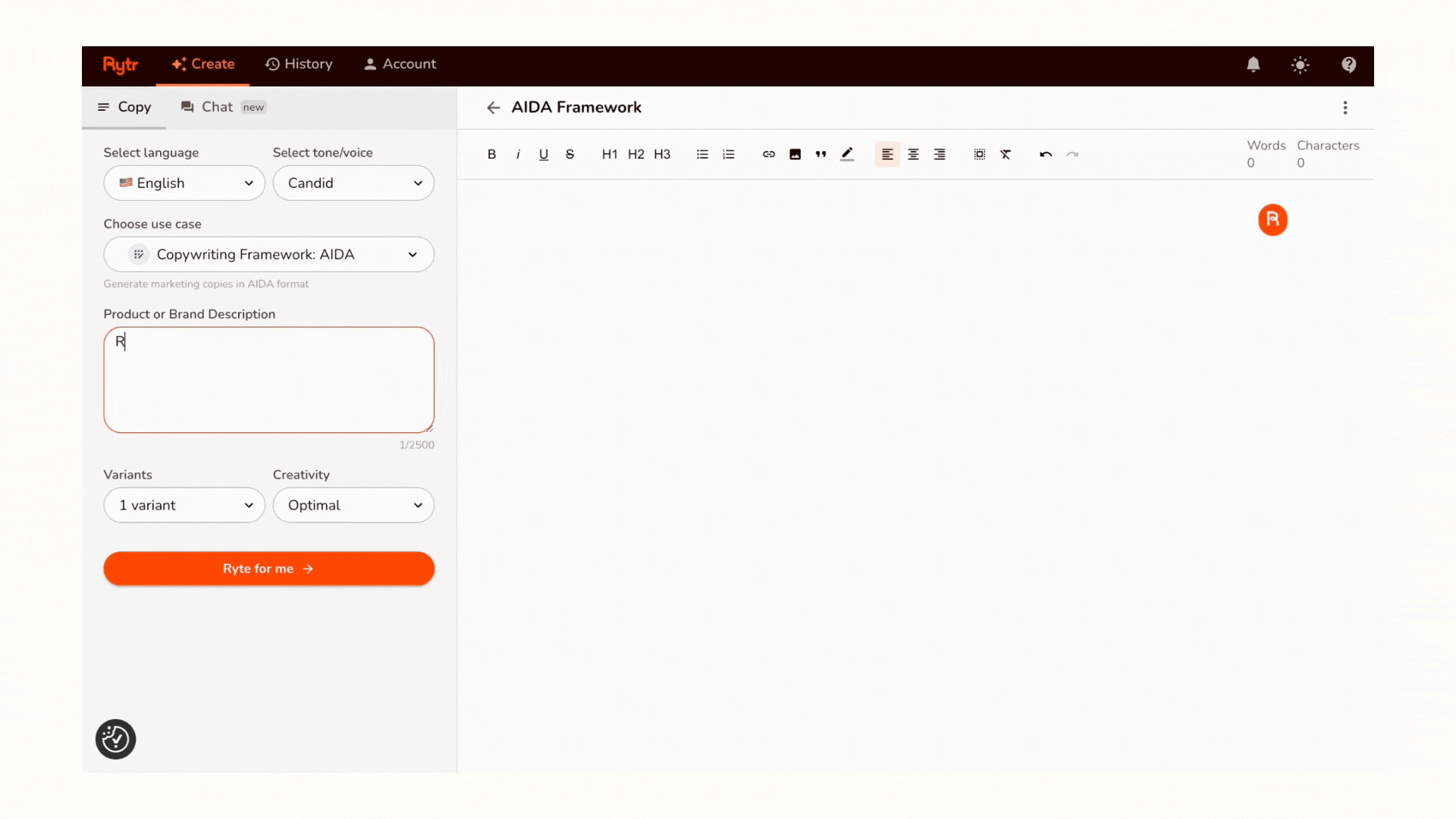The width and height of the screenshot is (1456, 819).
Task: Insert an image into the document
Action: click(x=795, y=154)
